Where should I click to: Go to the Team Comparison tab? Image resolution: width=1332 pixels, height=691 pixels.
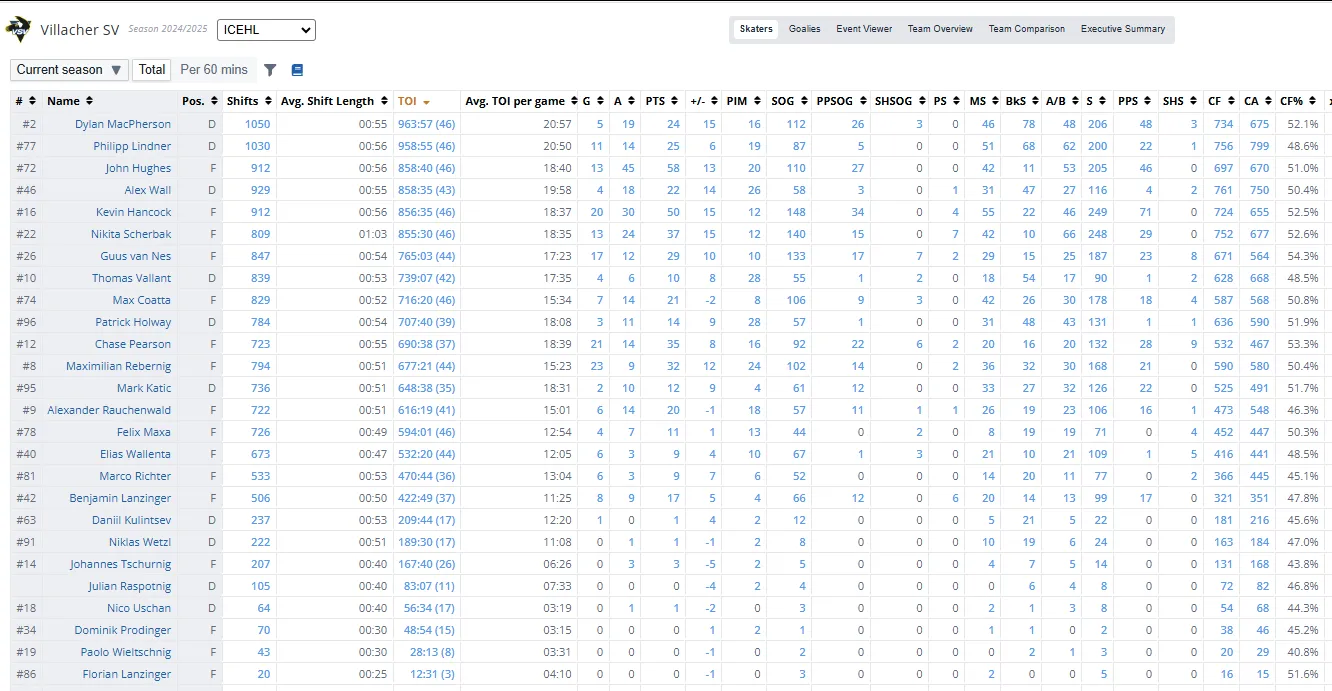tap(1026, 29)
